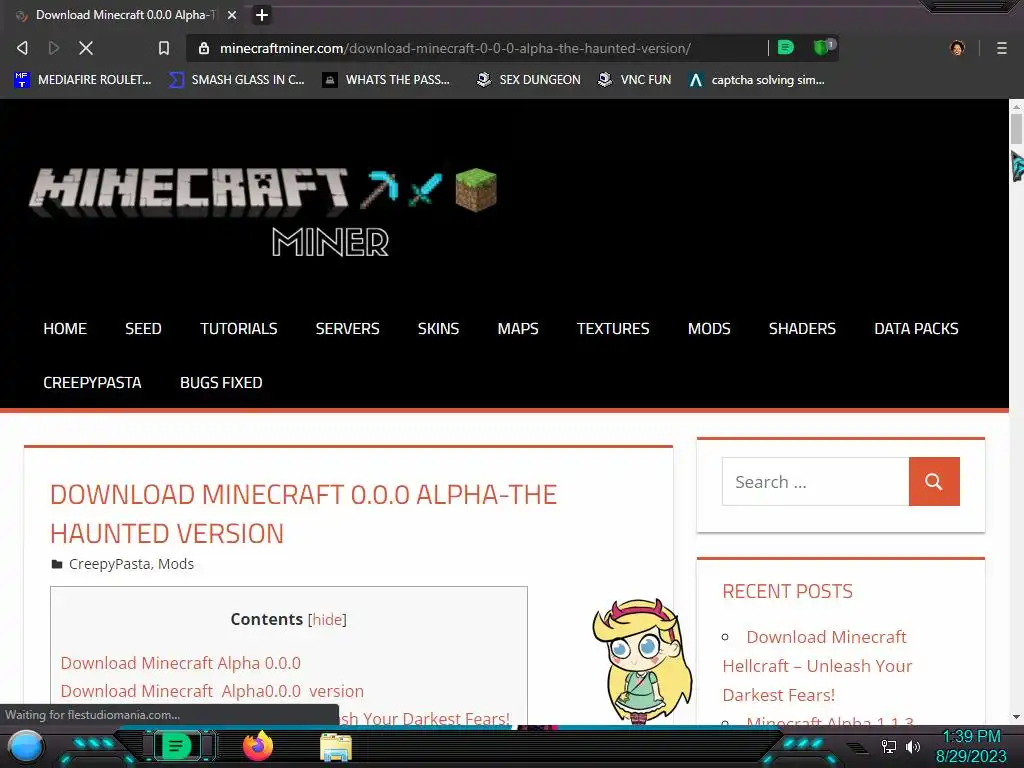Open the SMASH GLASS IN C... bookmark

pos(236,80)
